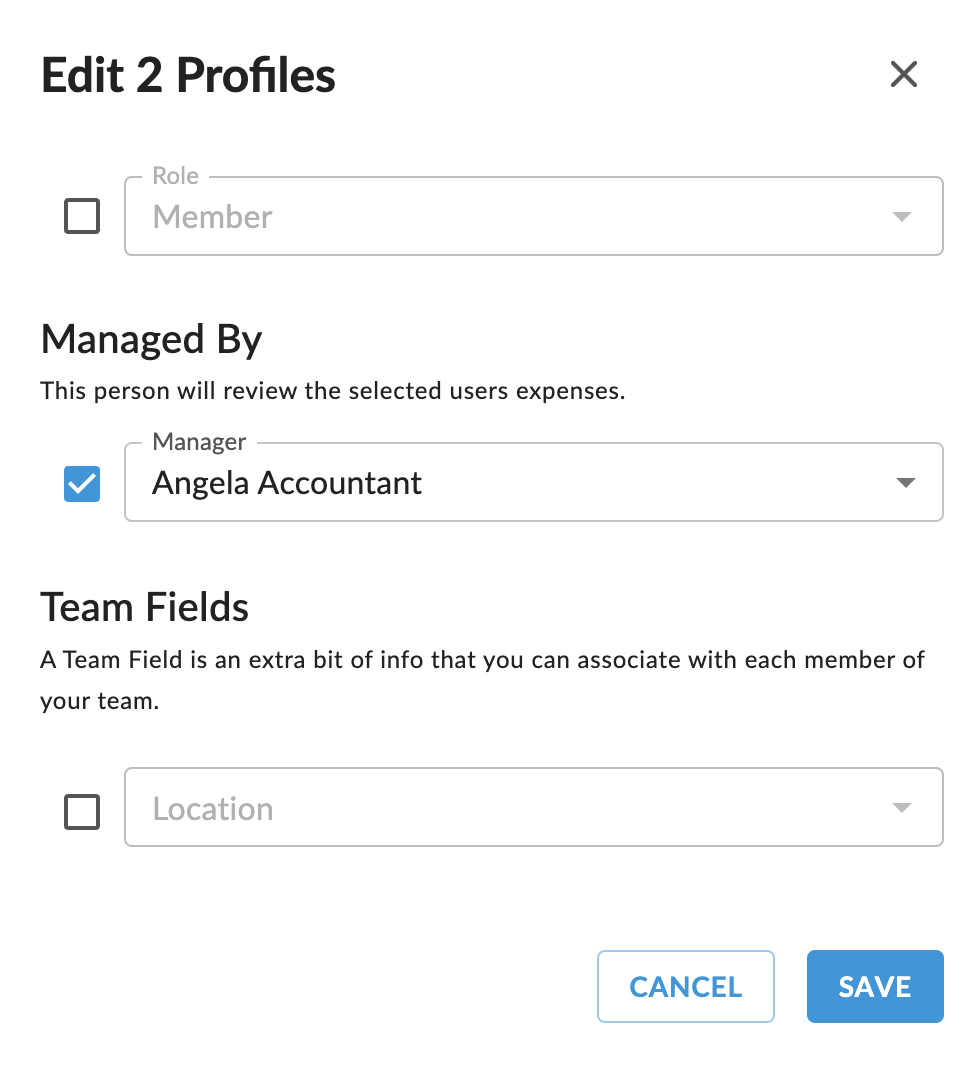This screenshot has height=1068, width=978.
Task: Click the Angela Accountant manager value
Action: click(287, 483)
